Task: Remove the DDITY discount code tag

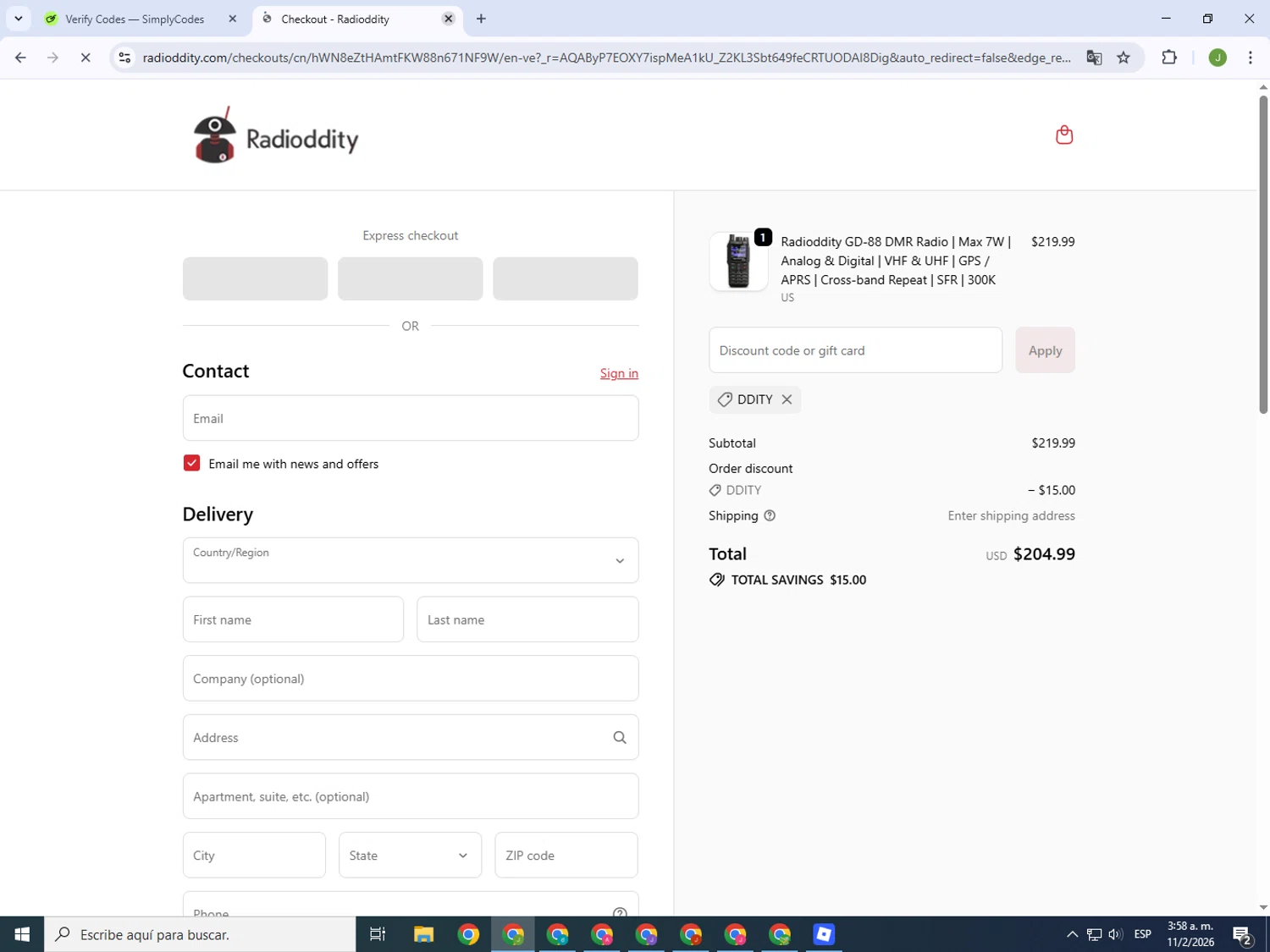Action: (x=787, y=399)
